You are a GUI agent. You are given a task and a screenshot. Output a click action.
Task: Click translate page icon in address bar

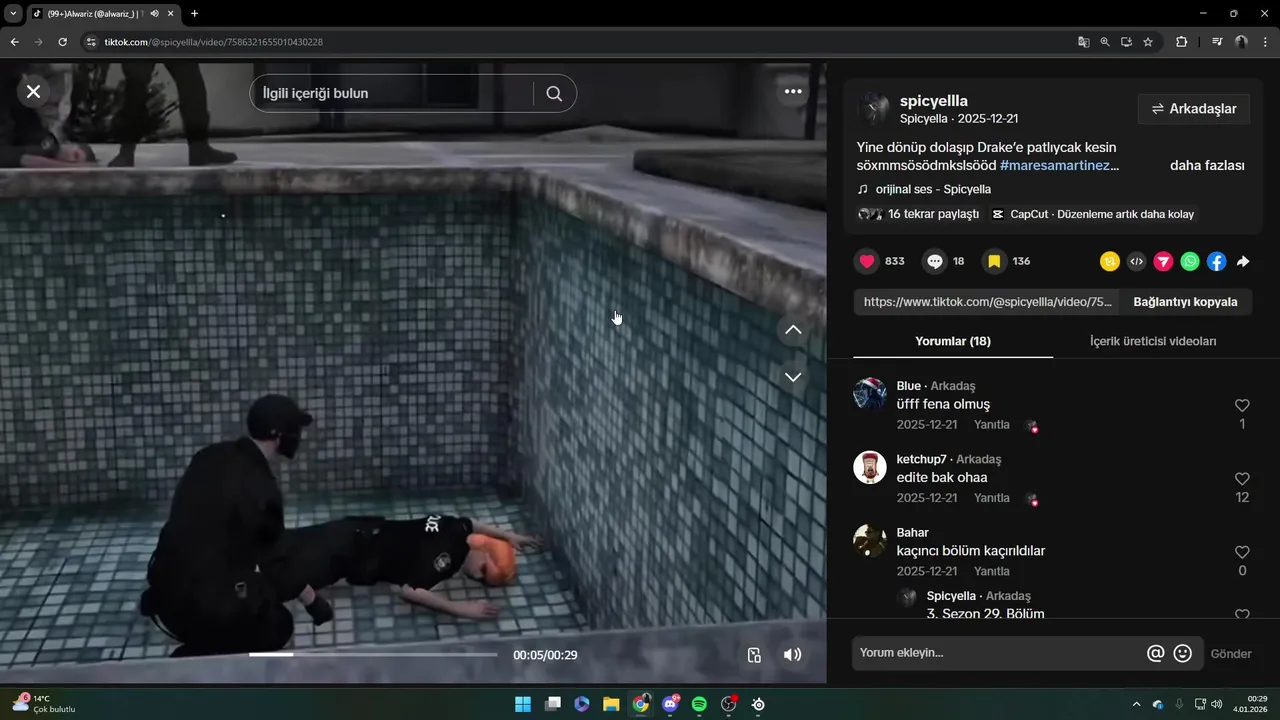pyautogui.click(x=1083, y=42)
